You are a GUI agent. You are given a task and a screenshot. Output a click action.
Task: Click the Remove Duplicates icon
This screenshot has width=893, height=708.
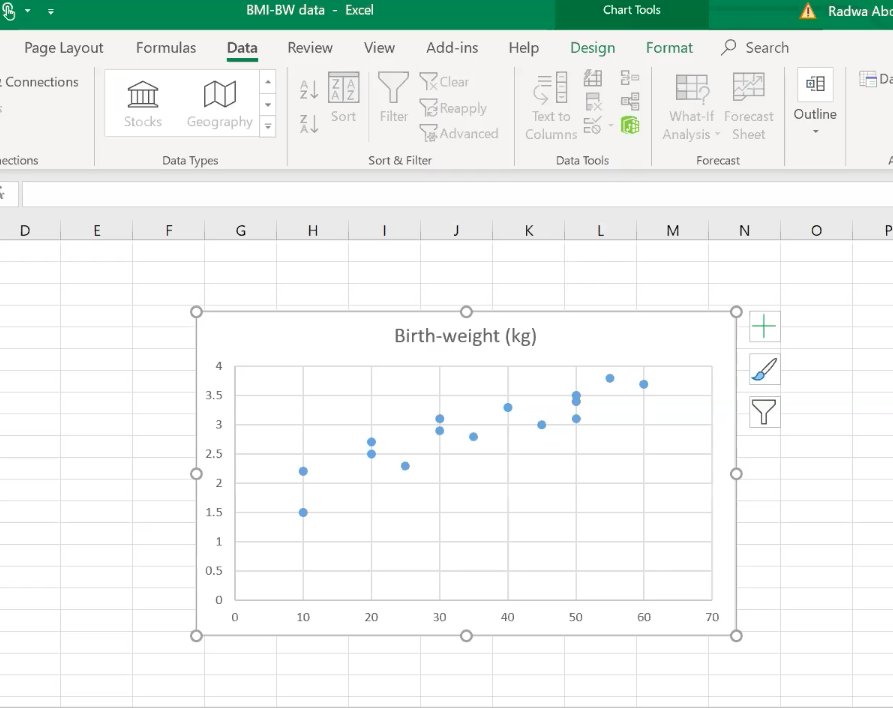[x=593, y=102]
